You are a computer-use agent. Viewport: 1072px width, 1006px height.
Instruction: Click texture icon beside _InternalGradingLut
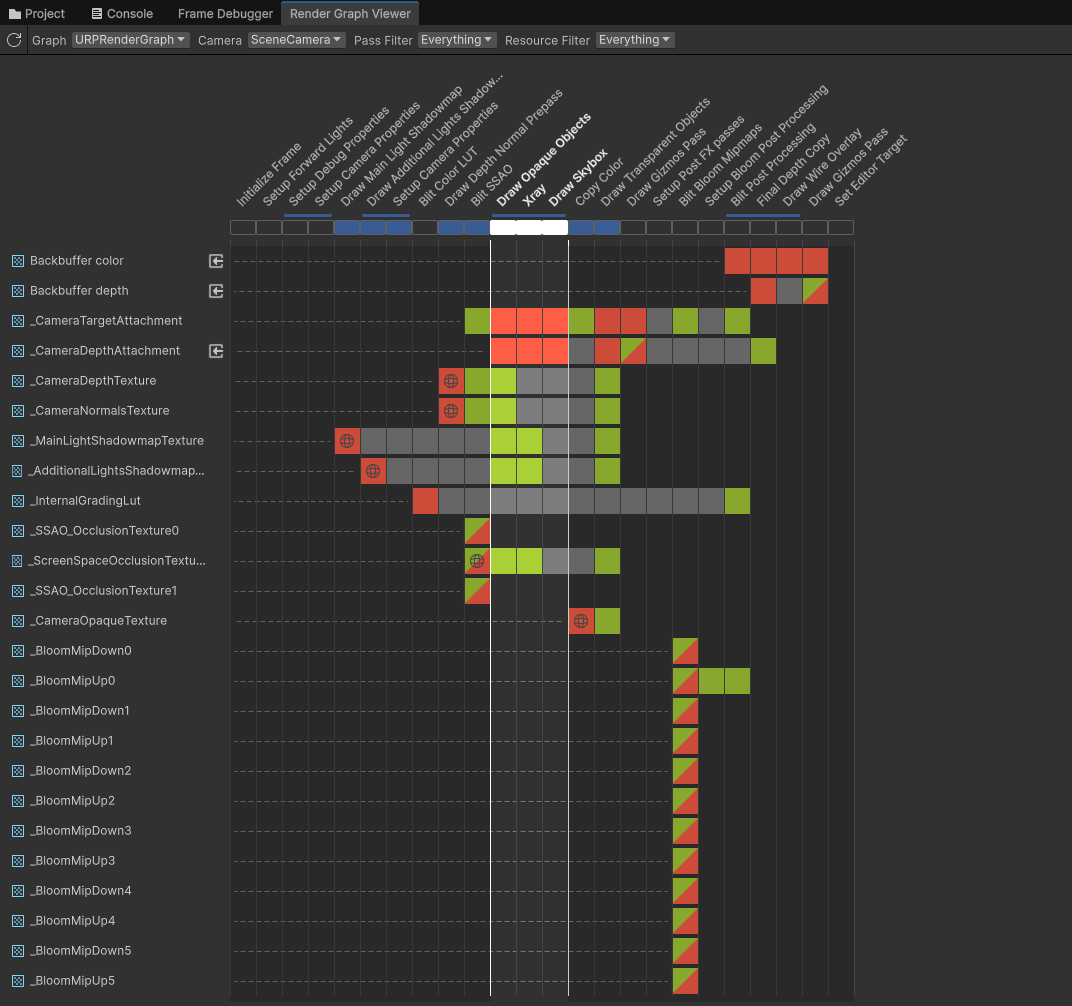click(x=18, y=501)
